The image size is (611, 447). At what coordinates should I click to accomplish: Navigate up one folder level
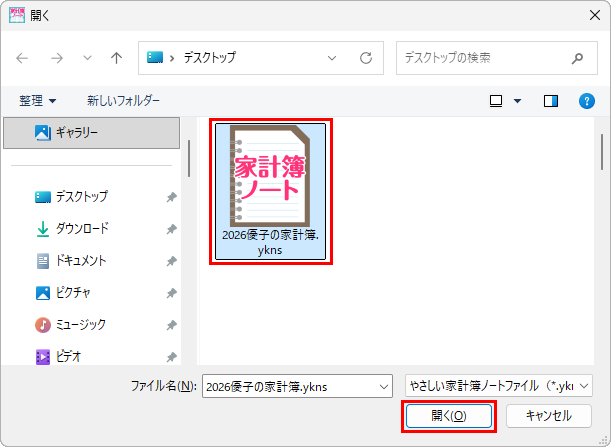point(116,58)
